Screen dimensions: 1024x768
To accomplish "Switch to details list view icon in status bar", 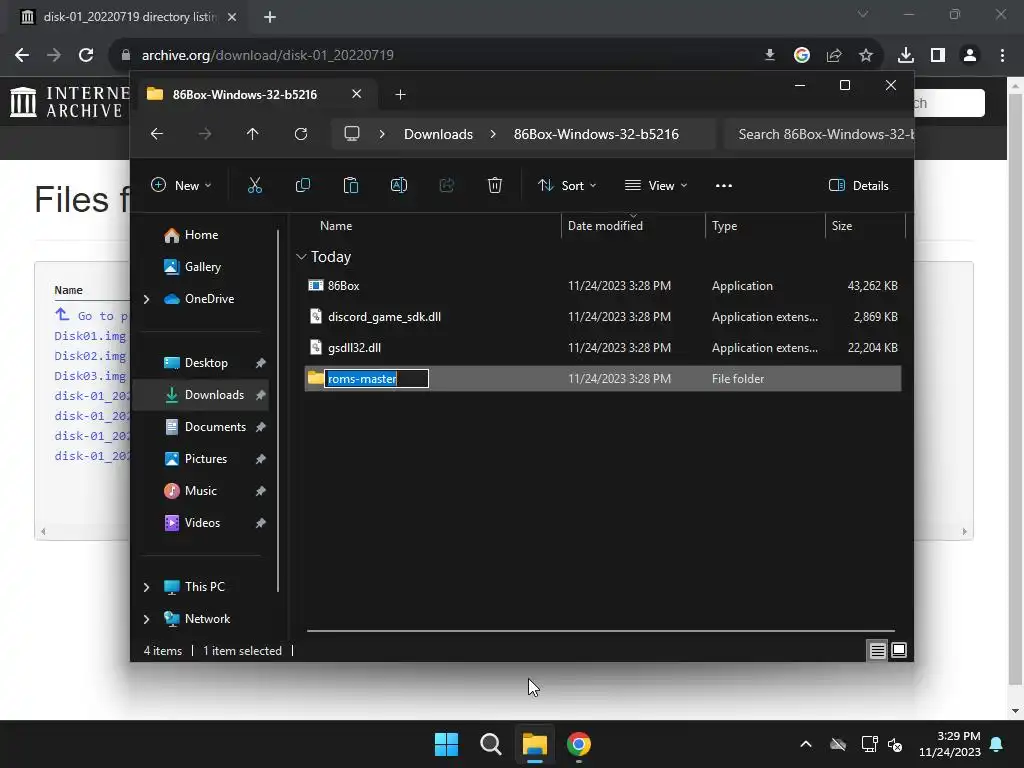I will [x=877, y=650].
